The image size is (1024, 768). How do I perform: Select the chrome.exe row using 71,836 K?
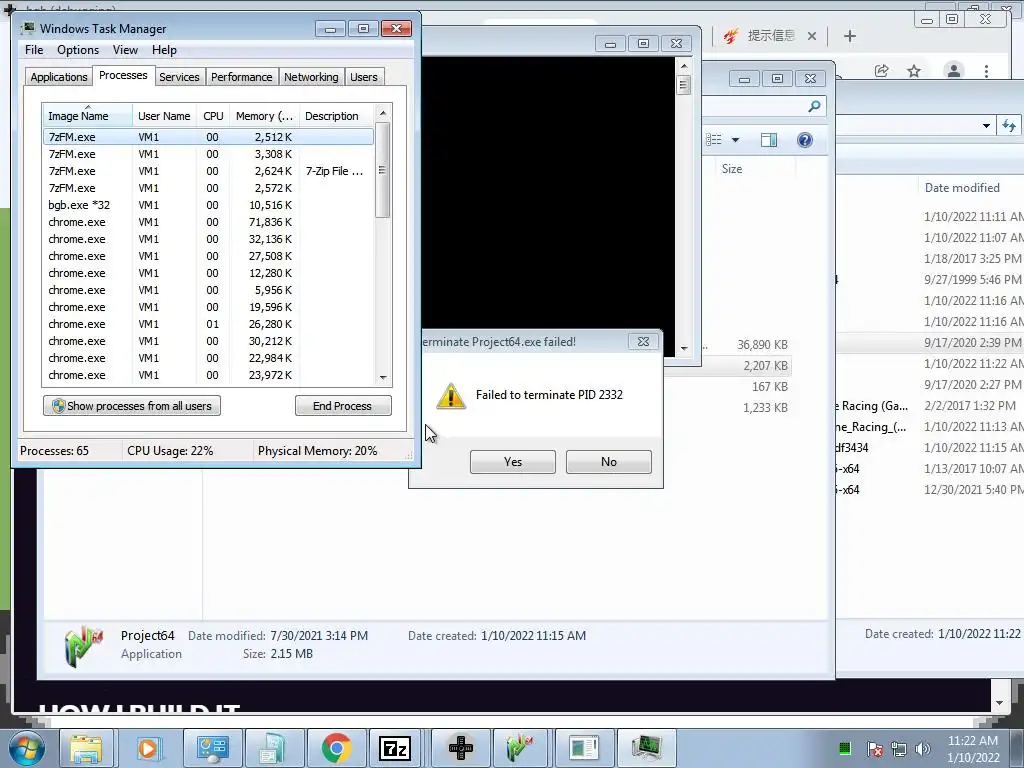coord(209,222)
